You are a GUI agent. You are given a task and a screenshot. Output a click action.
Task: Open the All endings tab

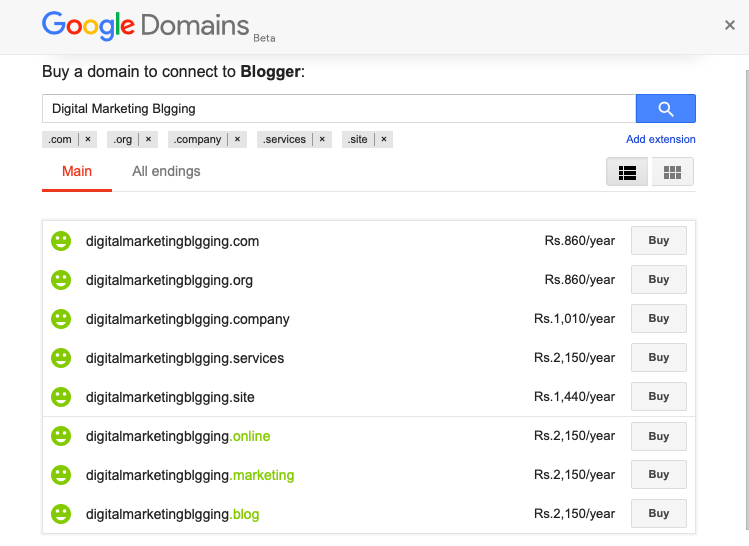tap(166, 171)
